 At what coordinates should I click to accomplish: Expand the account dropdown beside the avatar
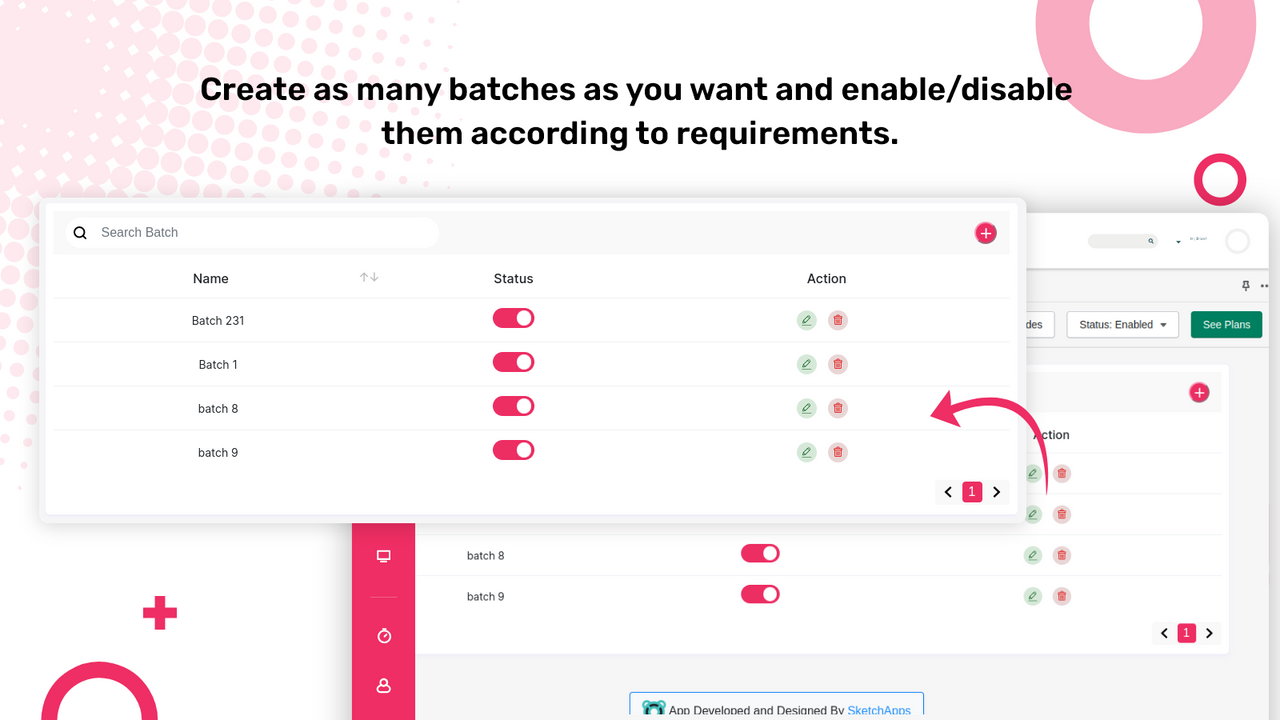coord(1178,241)
